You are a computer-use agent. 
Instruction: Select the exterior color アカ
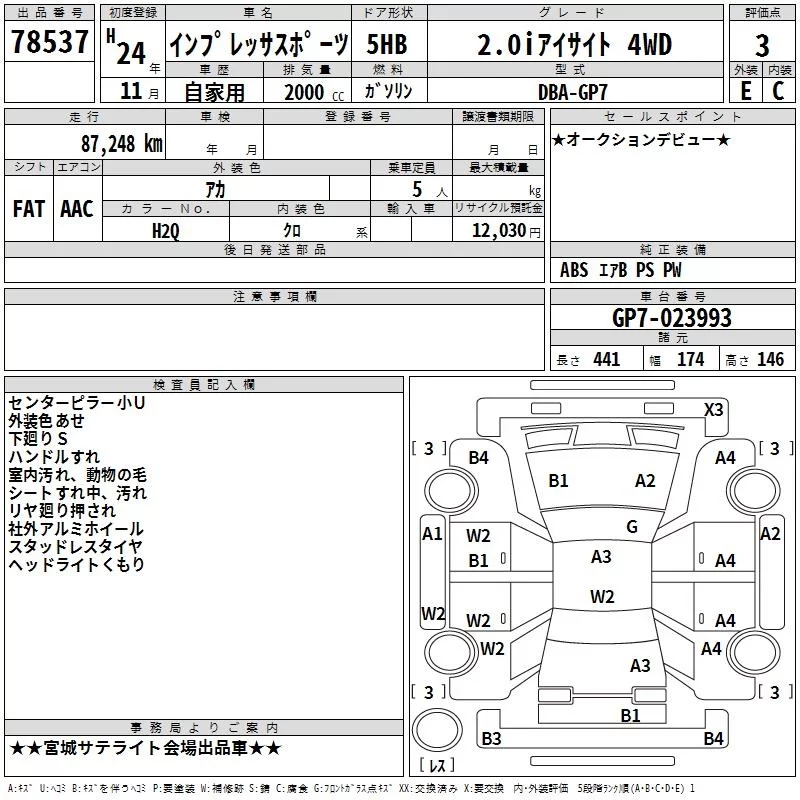coord(215,189)
